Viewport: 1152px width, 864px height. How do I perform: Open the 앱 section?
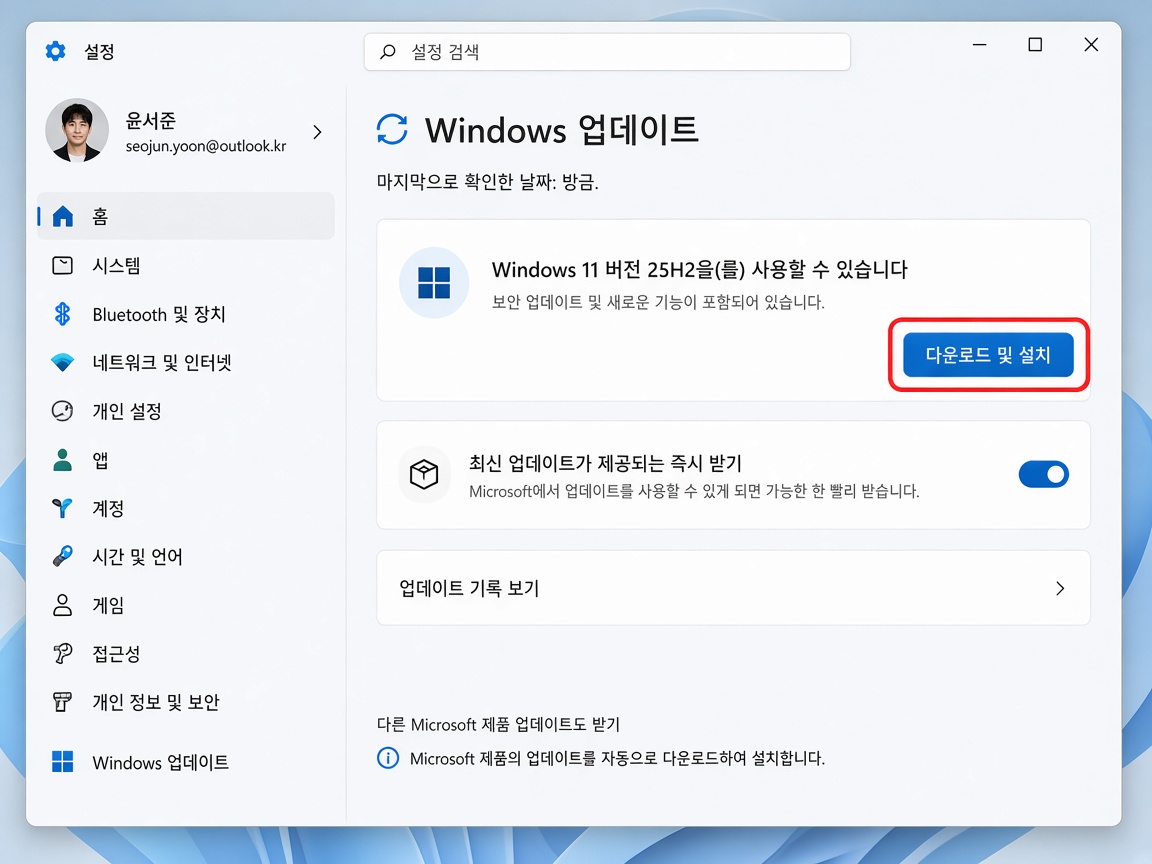[186, 460]
